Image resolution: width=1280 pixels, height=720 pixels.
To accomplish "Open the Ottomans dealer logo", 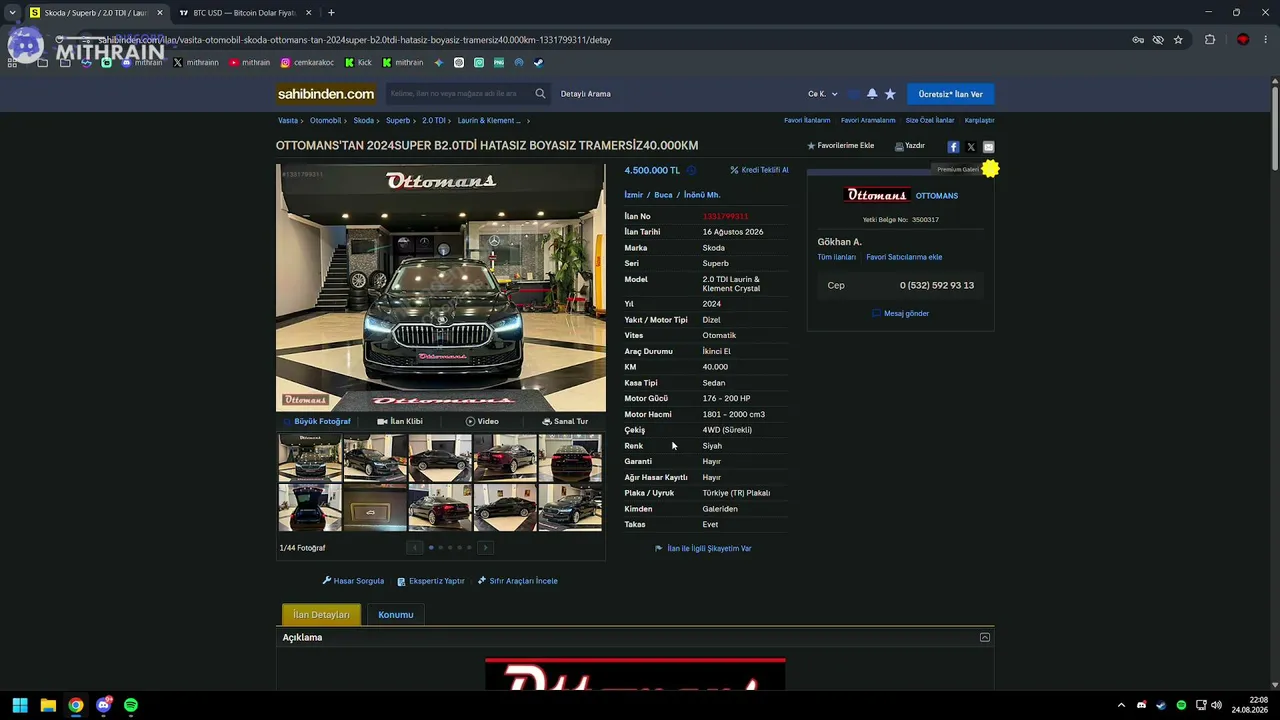I will click(x=877, y=195).
